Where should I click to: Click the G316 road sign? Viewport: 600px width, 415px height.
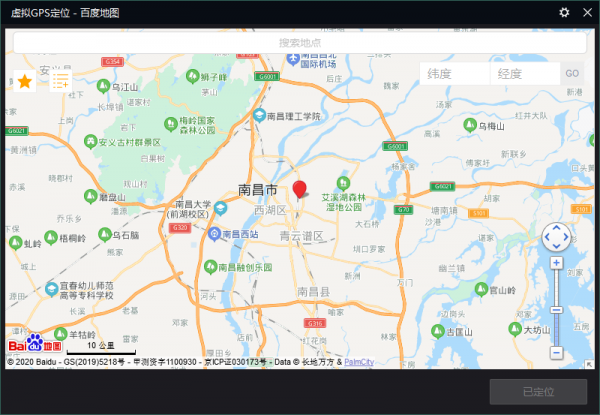coord(315,323)
